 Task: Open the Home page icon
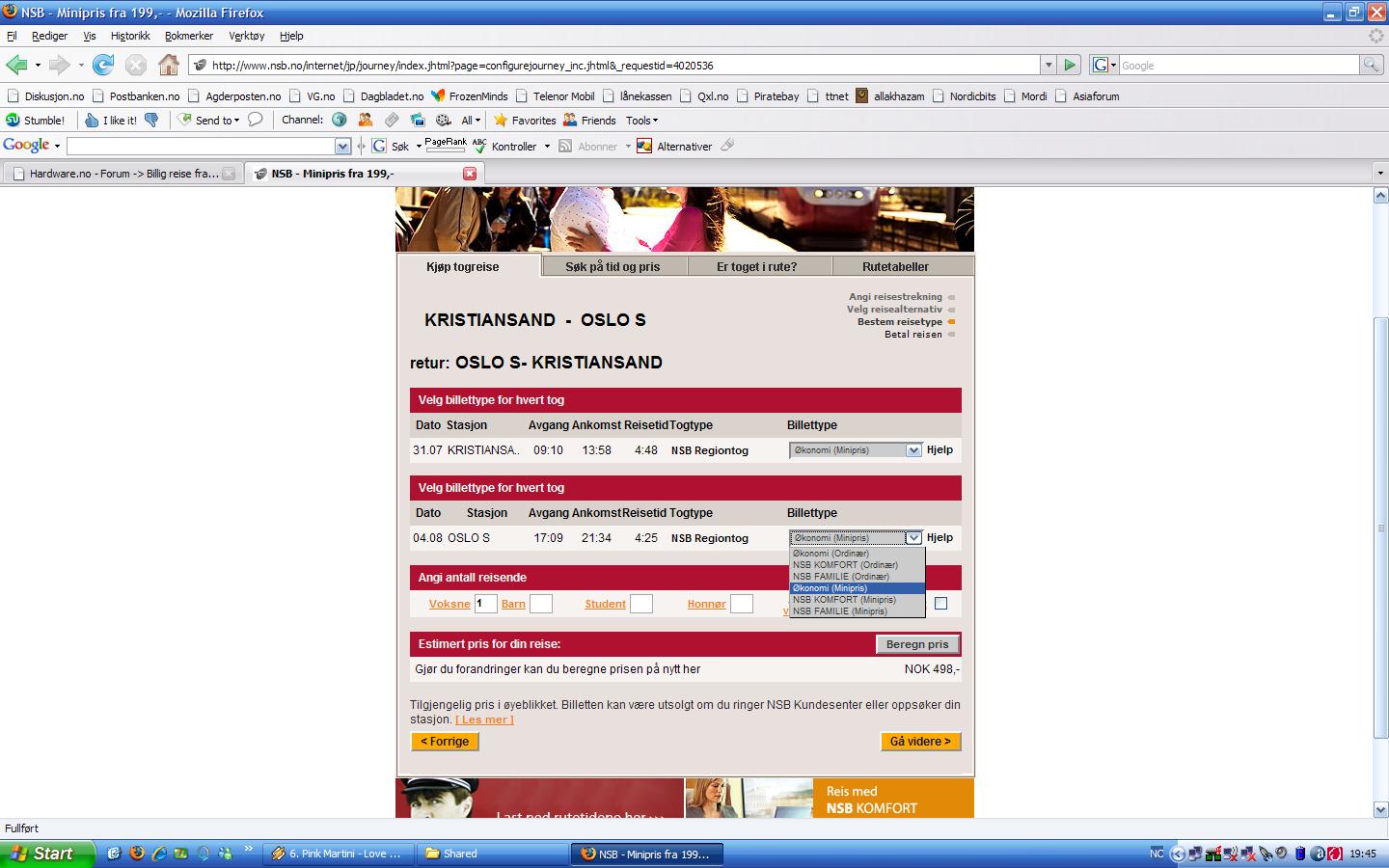pyautogui.click(x=169, y=65)
